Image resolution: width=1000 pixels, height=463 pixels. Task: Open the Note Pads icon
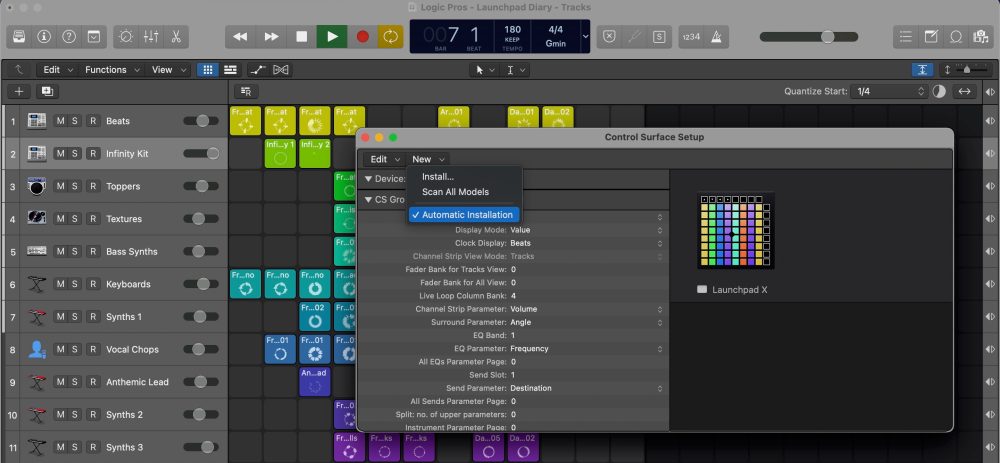pos(931,37)
